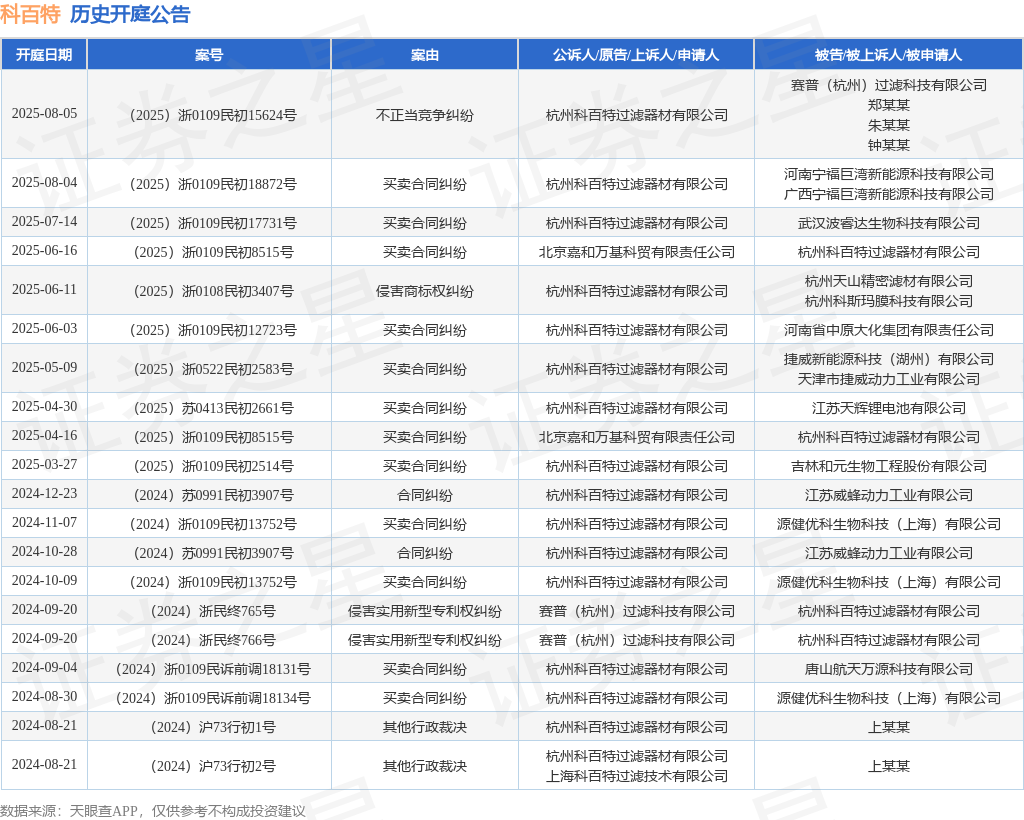
Task: Click defendant 杭州科斯玛膜科技有限公司
Action: coord(889,302)
